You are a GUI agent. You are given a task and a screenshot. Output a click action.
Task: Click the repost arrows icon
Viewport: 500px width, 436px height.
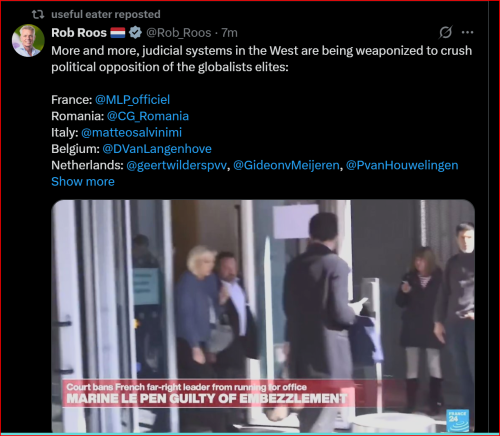point(38,14)
